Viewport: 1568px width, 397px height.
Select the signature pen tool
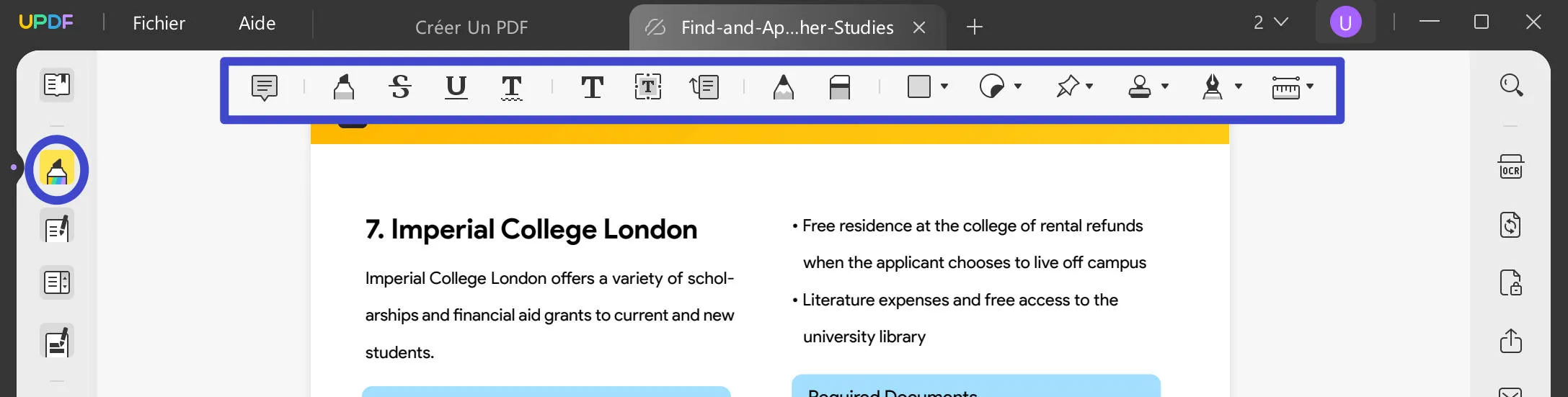[x=1213, y=87]
